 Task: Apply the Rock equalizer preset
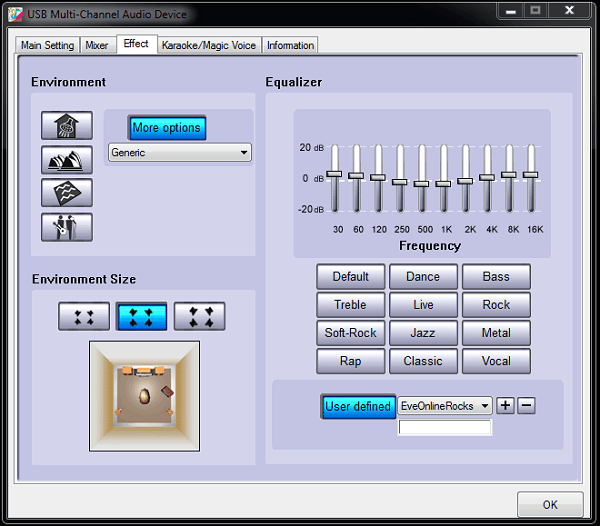click(x=496, y=305)
